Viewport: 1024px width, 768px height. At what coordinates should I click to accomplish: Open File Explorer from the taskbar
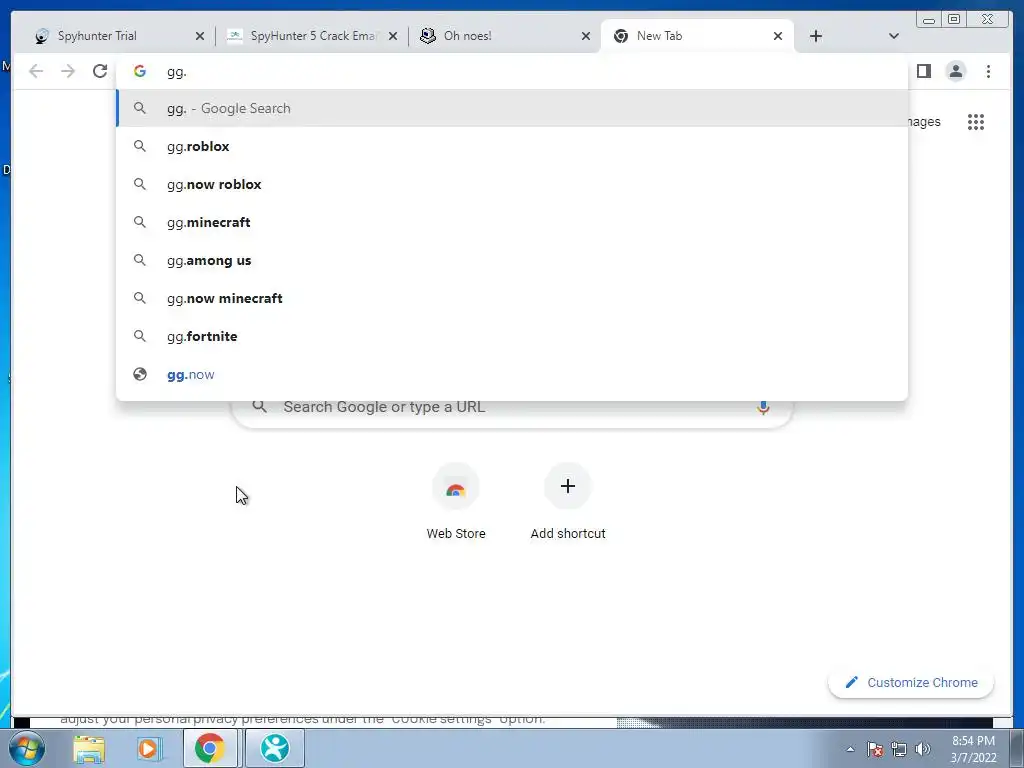(89, 748)
